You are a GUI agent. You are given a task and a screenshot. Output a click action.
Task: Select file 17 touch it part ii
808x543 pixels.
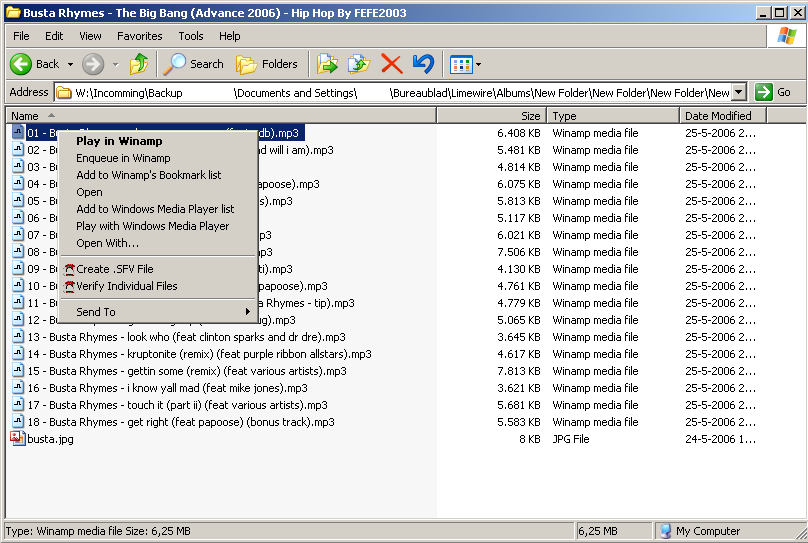[178, 405]
